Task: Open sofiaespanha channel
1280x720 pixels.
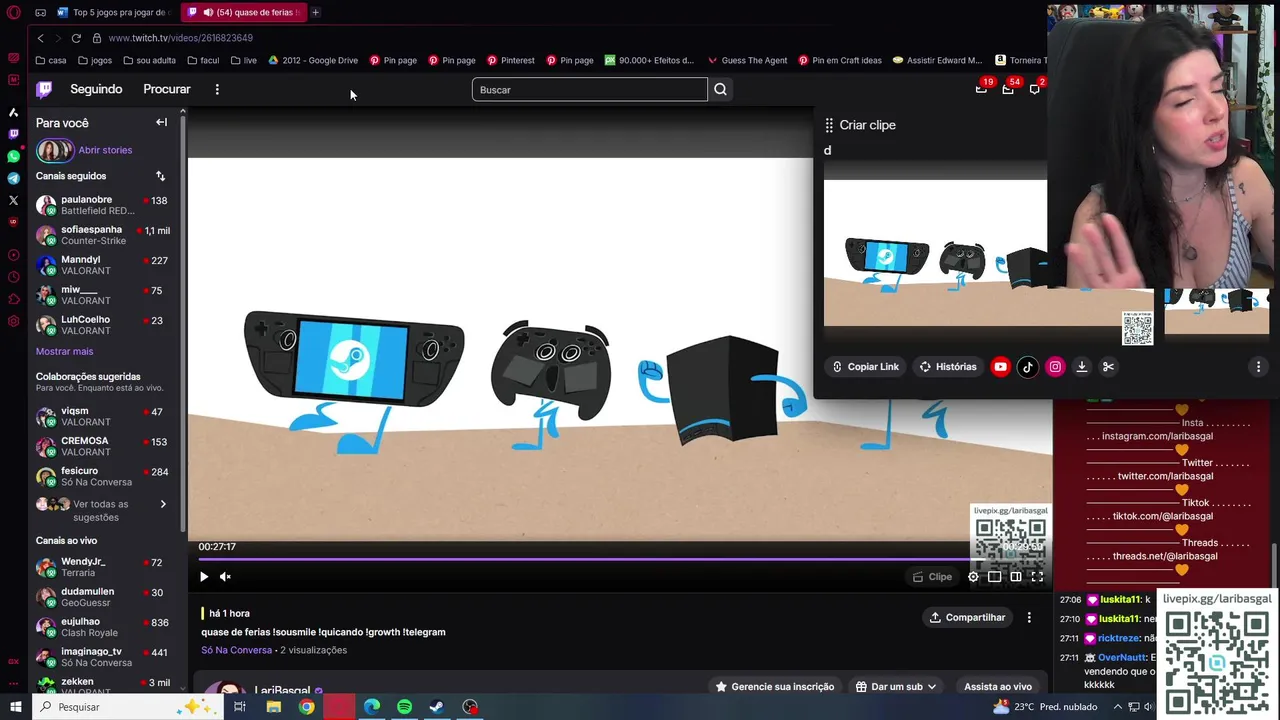Action: pos(105,235)
